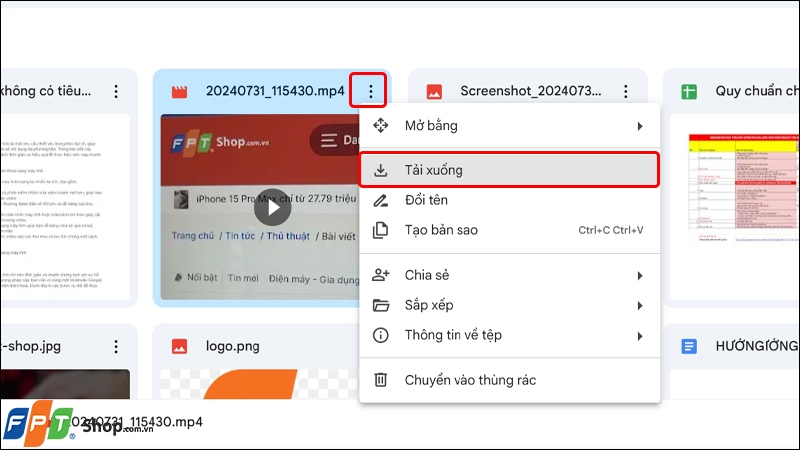Click the copy icon for Tạo bản sao
The height and width of the screenshot is (450, 800).
[381, 230]
